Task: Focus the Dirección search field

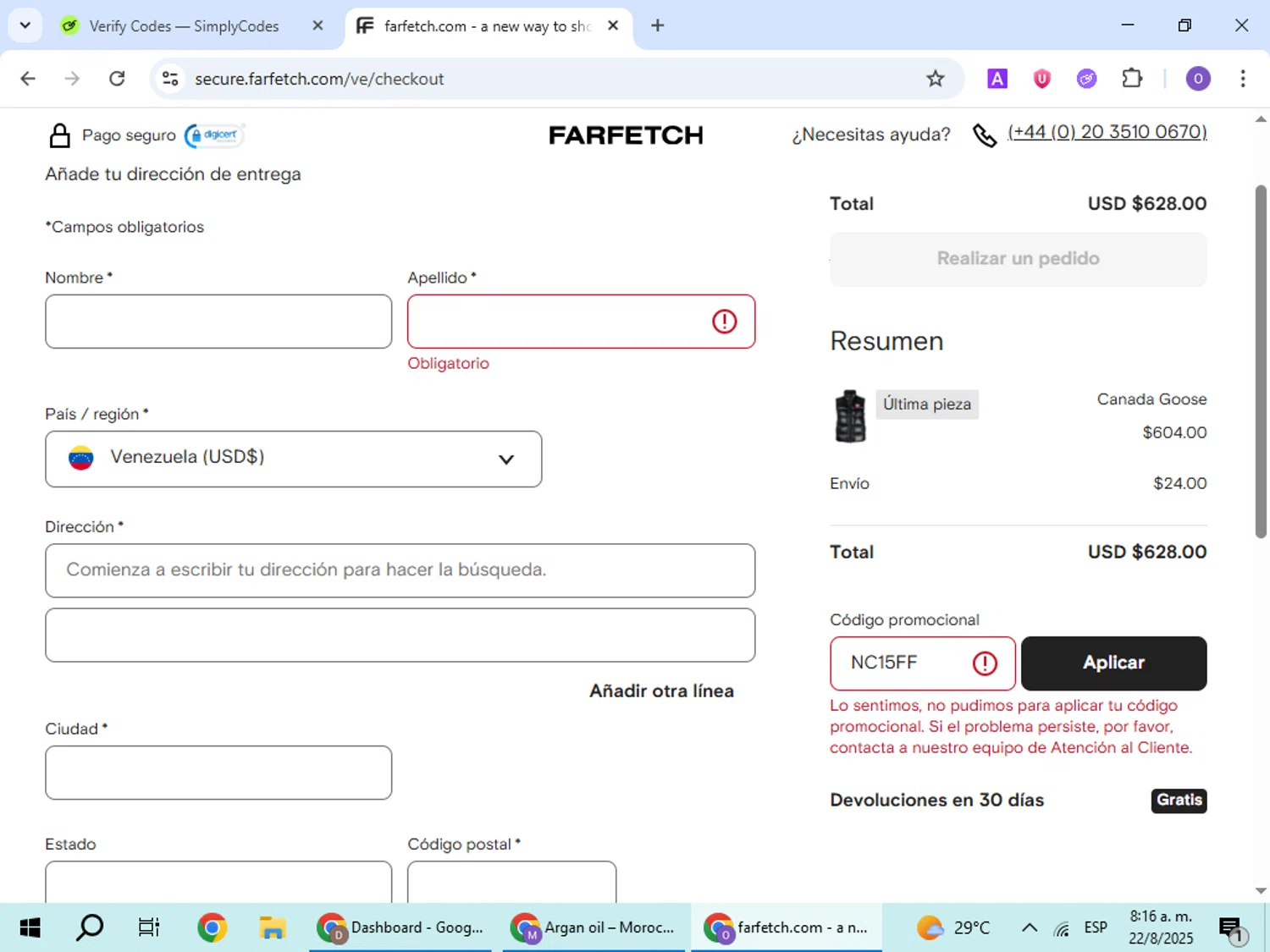Action: pos(400,570)
